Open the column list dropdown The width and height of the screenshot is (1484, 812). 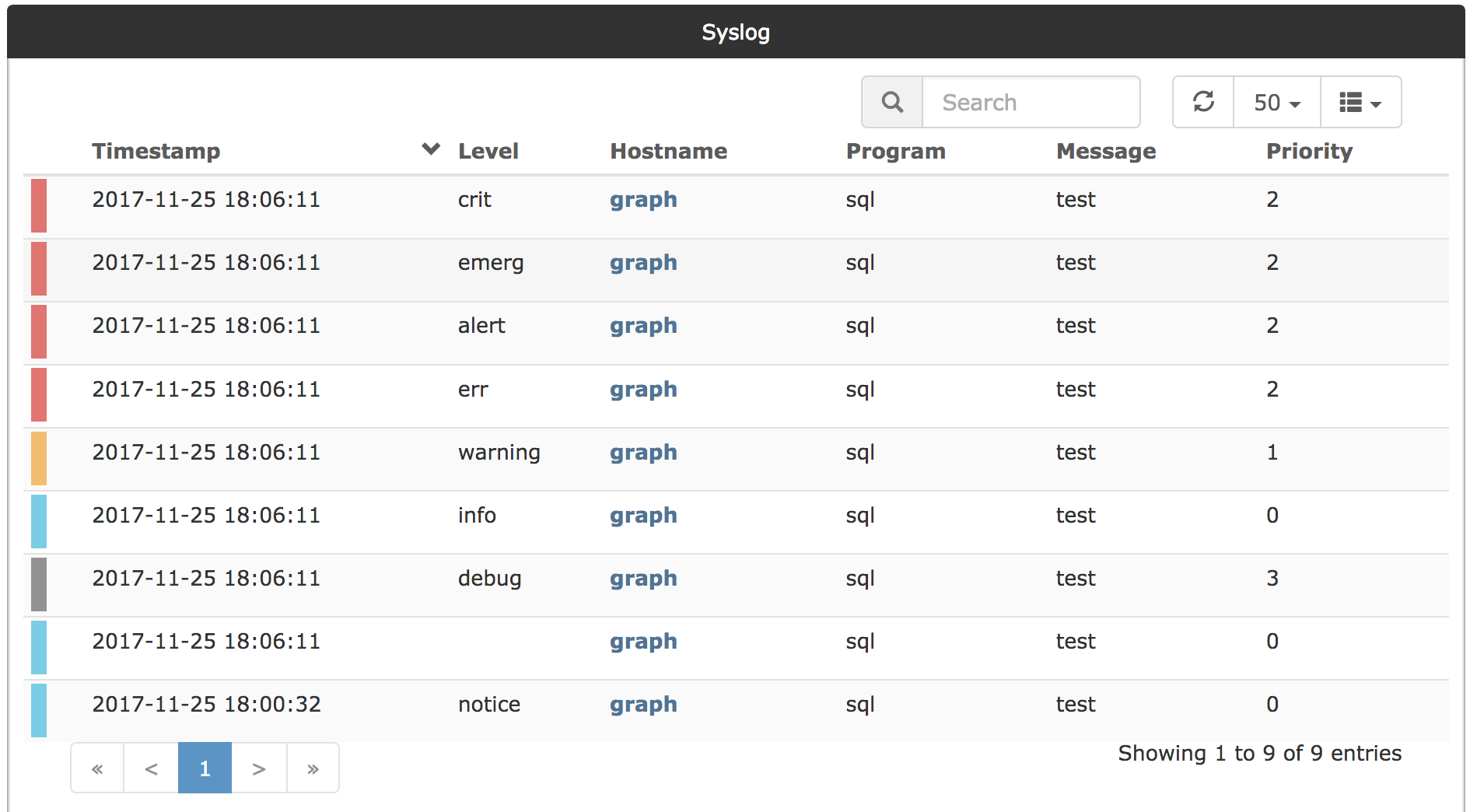[1360, 102]
